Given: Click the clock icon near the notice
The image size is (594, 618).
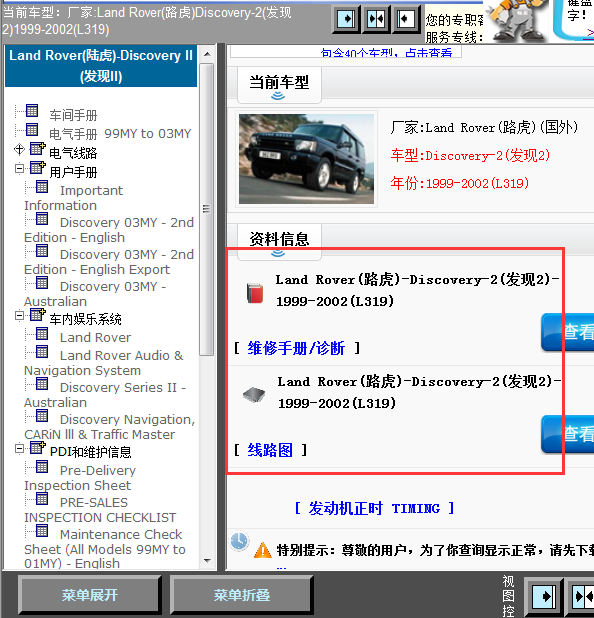Looking at the screenshot, I should [x=239, y=541].
